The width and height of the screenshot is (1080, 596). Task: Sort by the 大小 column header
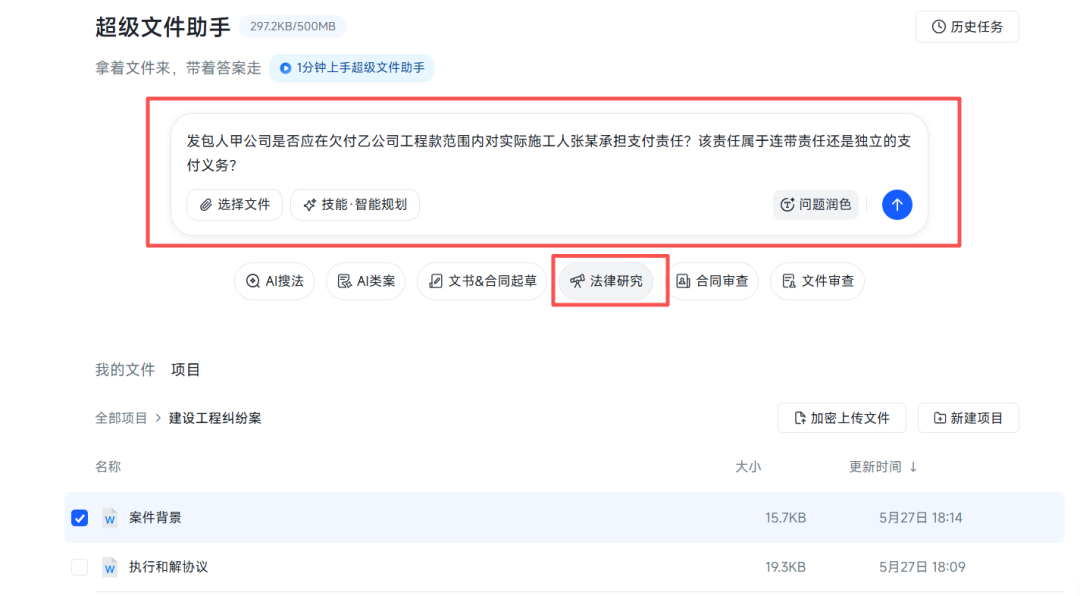coord(748,467)
